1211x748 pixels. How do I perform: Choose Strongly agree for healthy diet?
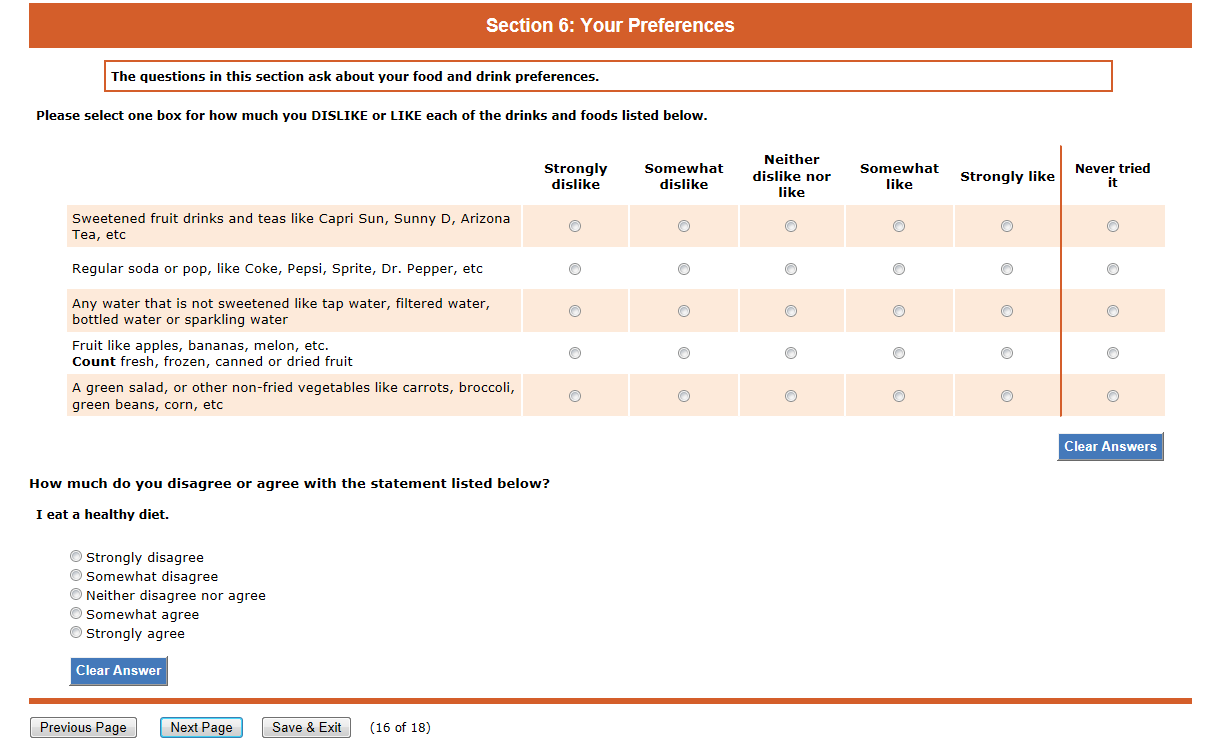click(x=76, y=633)
